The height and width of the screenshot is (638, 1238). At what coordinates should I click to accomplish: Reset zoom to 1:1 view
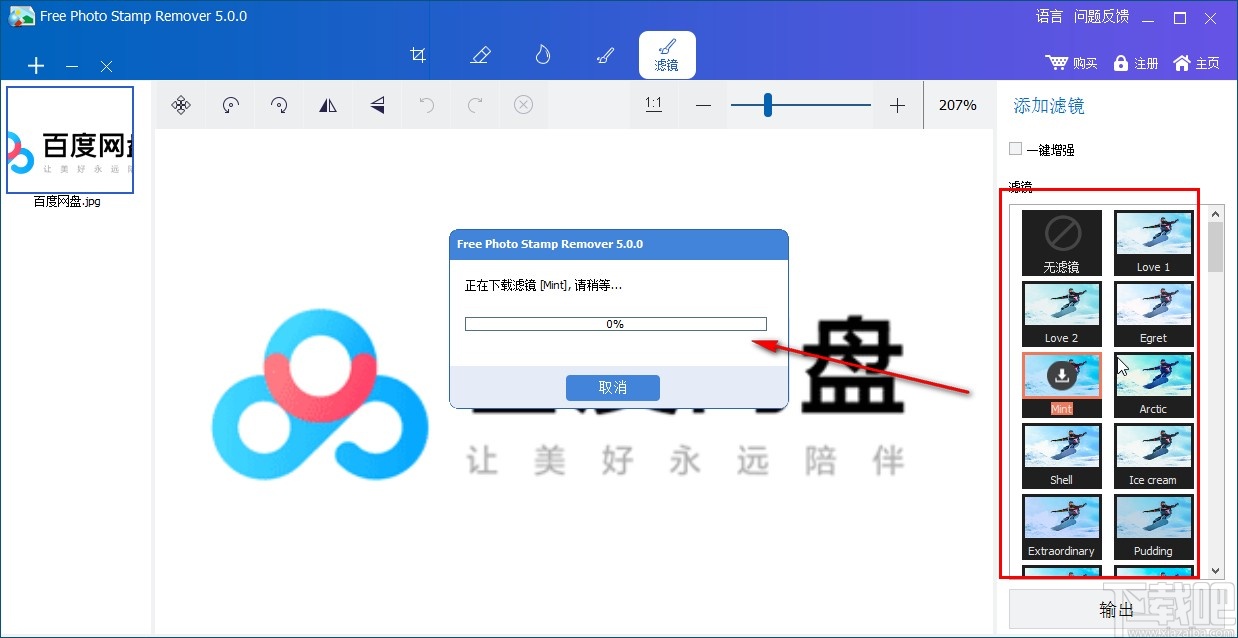pos(653,104)
